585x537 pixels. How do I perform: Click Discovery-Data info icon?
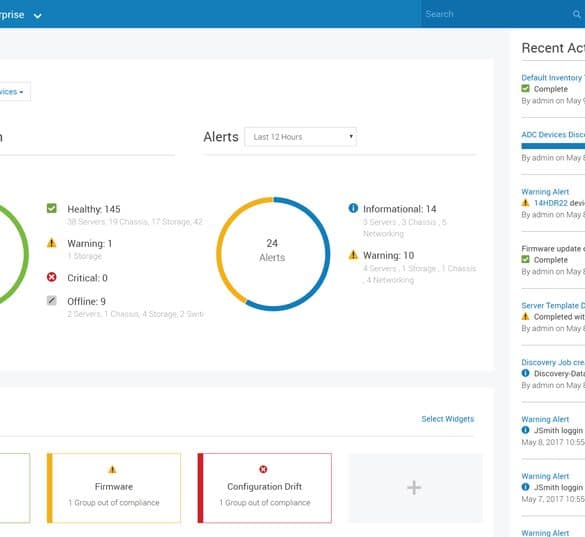coord(525,373)
